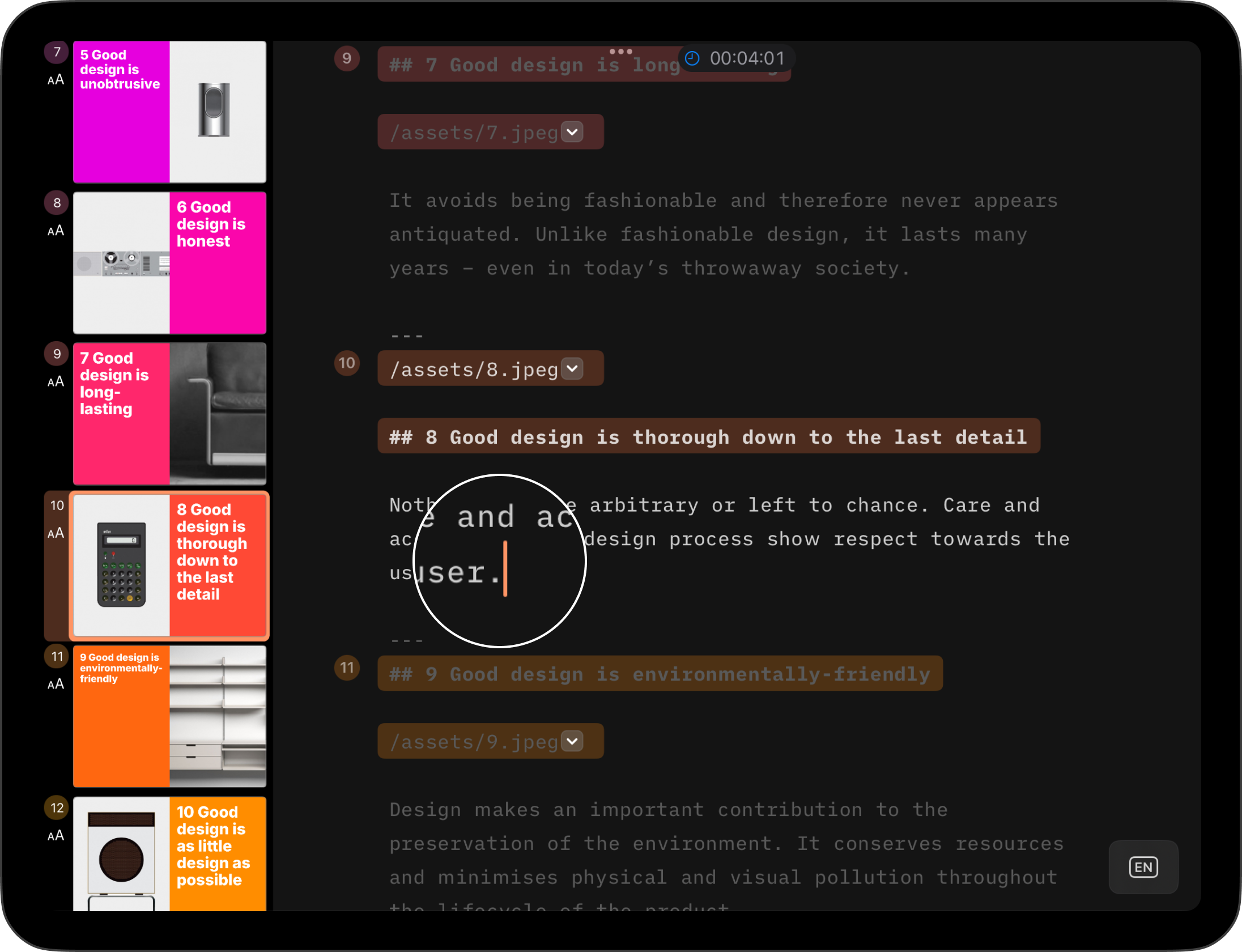Open font size options for slide 12
Image resolution: width=1242 pixels, height=952 pixels.
pos(56,836)
